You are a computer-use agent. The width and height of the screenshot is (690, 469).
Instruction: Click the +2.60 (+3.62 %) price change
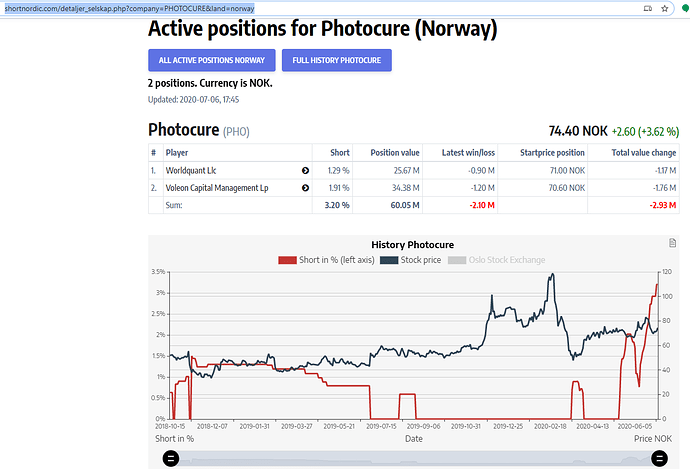click(x=645, y=132)
